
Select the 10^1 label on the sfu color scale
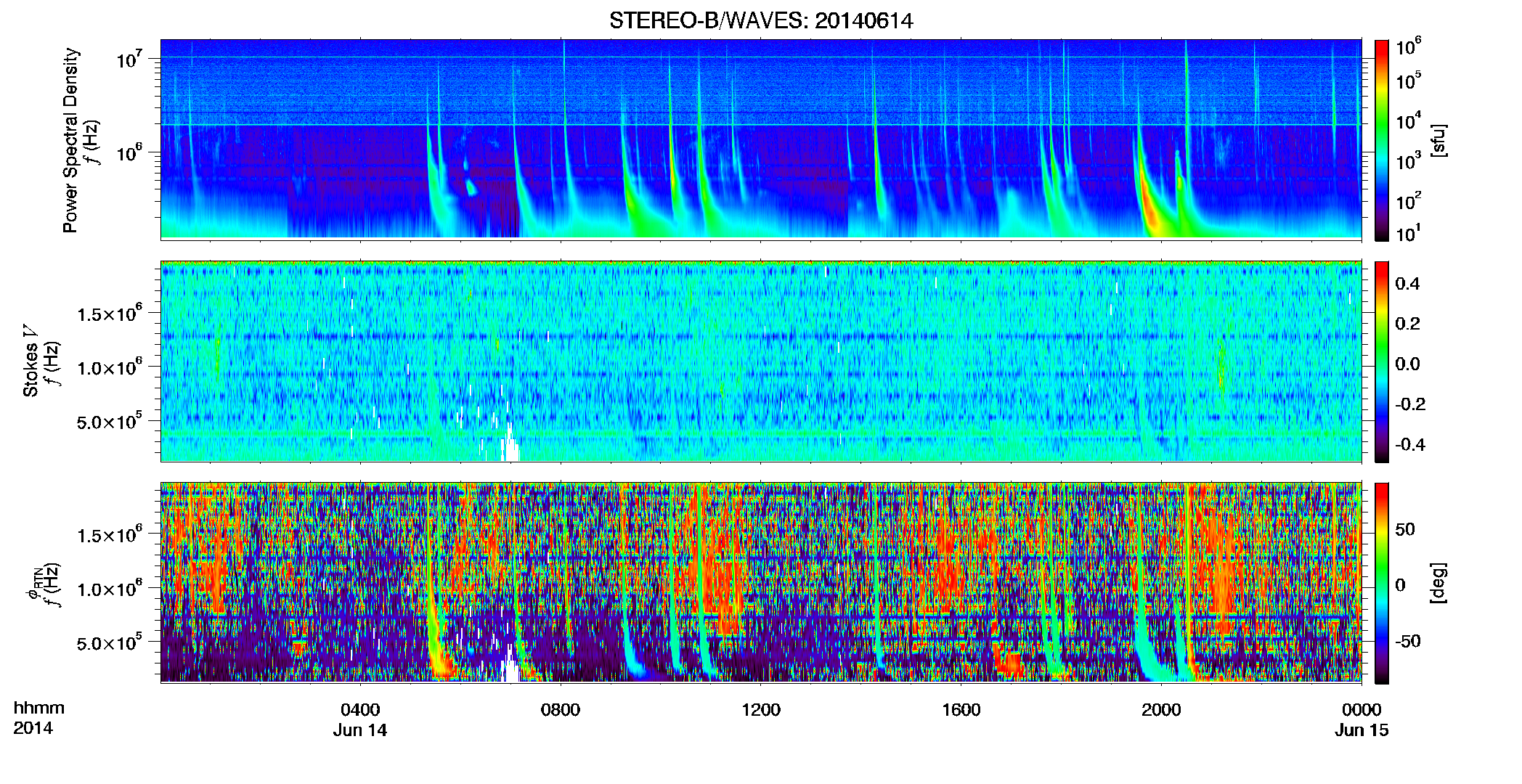tap(1409, 234)
